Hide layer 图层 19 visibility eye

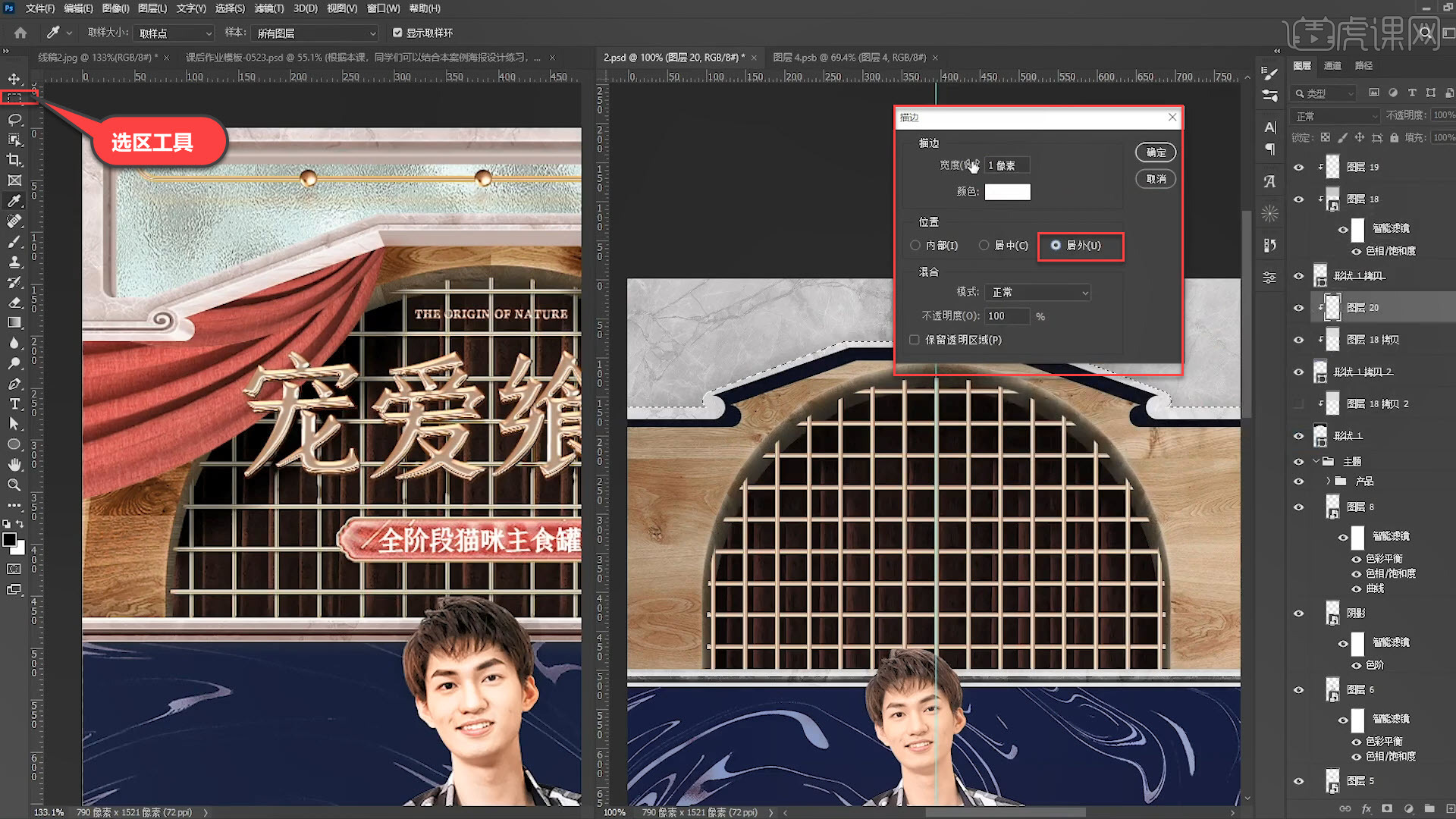tap(1298, 168)
